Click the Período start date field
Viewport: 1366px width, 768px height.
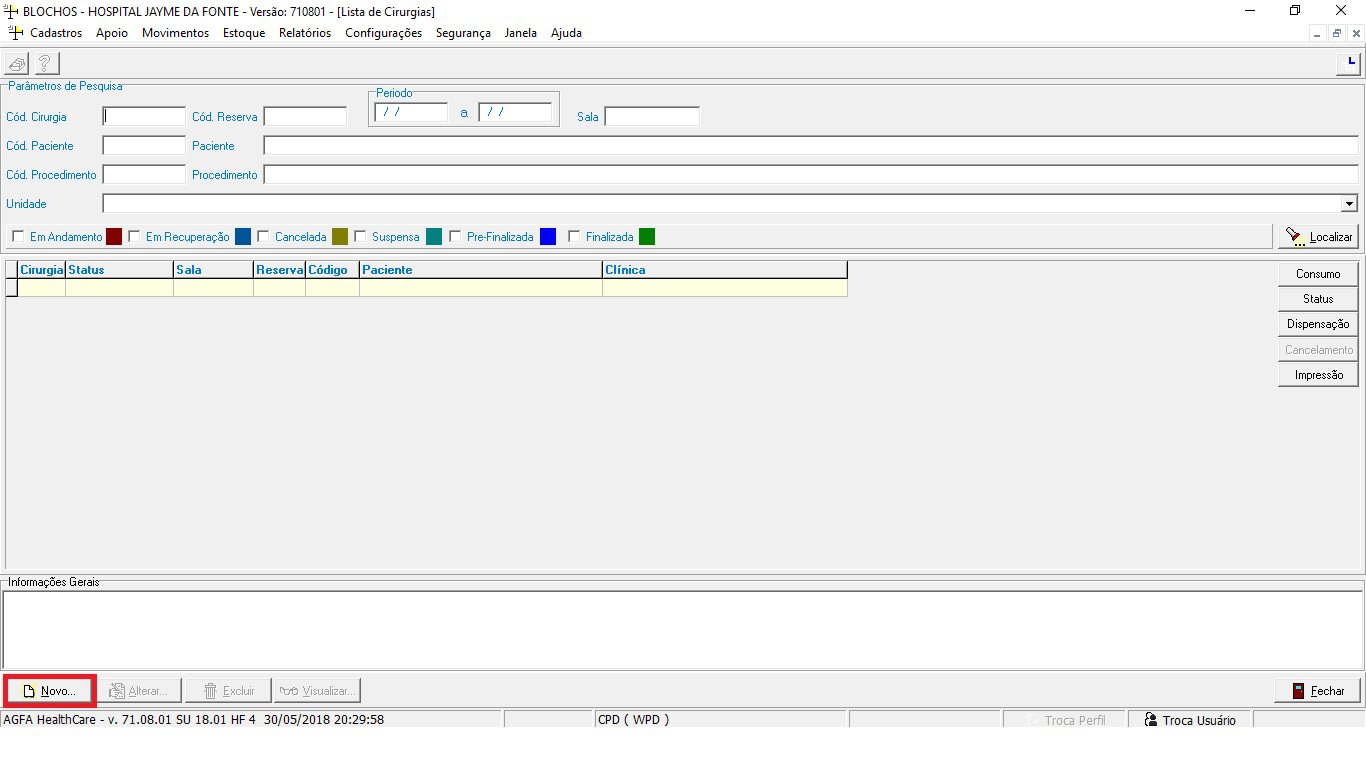411,112
